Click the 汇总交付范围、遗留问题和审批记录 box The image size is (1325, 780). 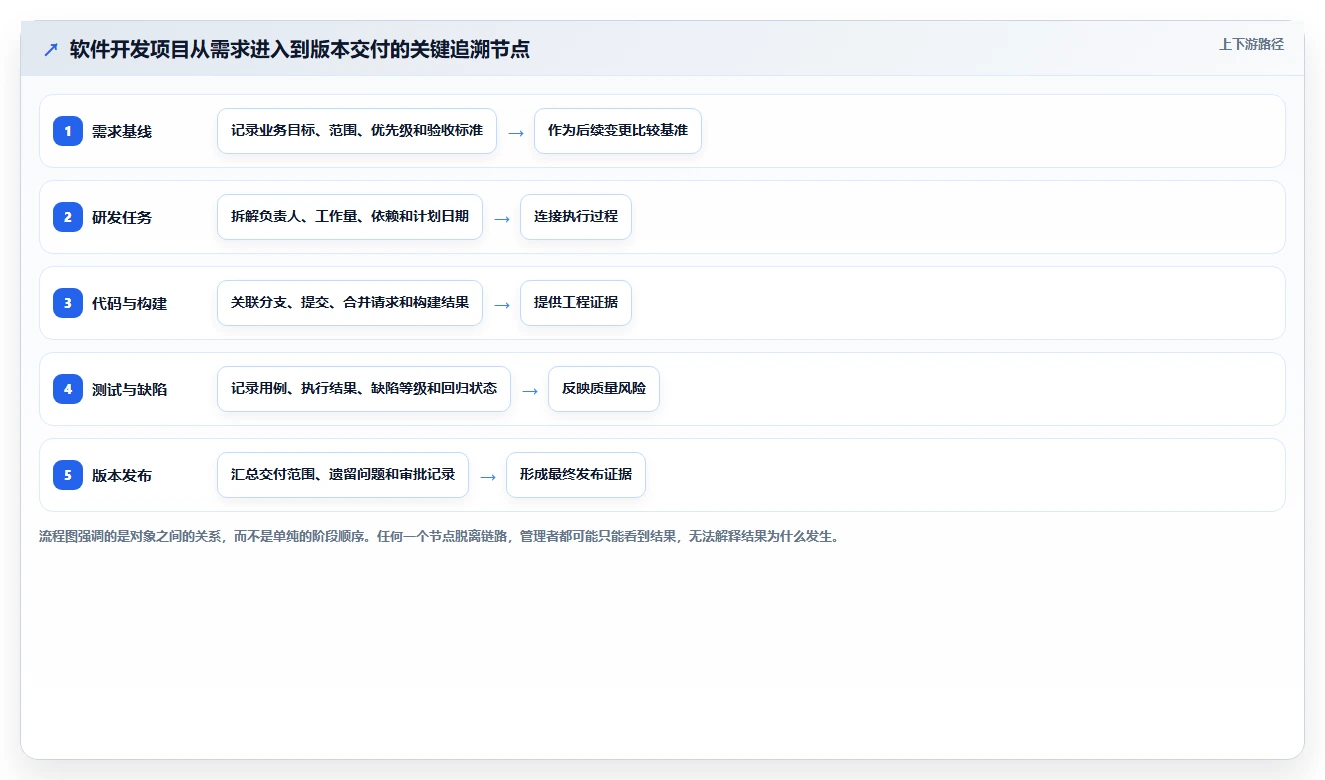(x=343, y=475)
